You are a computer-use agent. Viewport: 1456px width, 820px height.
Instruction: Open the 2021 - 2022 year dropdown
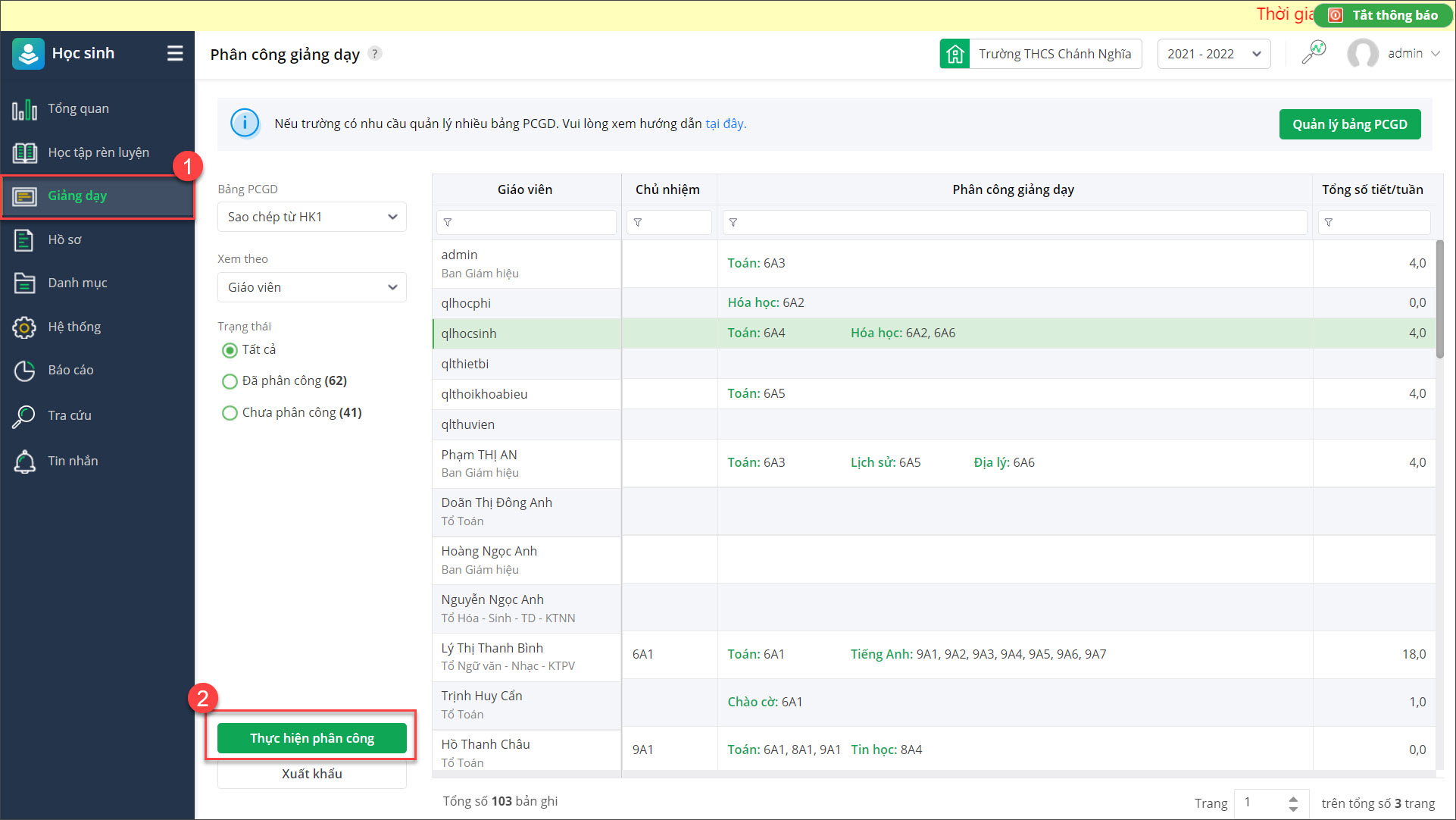[1213, 54]
